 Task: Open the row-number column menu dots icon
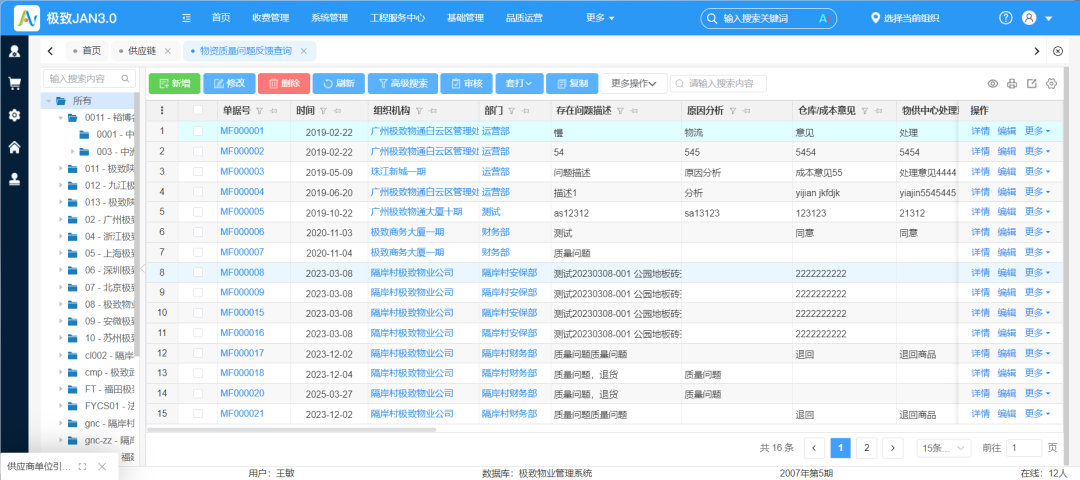pyautogui.click(x=163, y=110)
